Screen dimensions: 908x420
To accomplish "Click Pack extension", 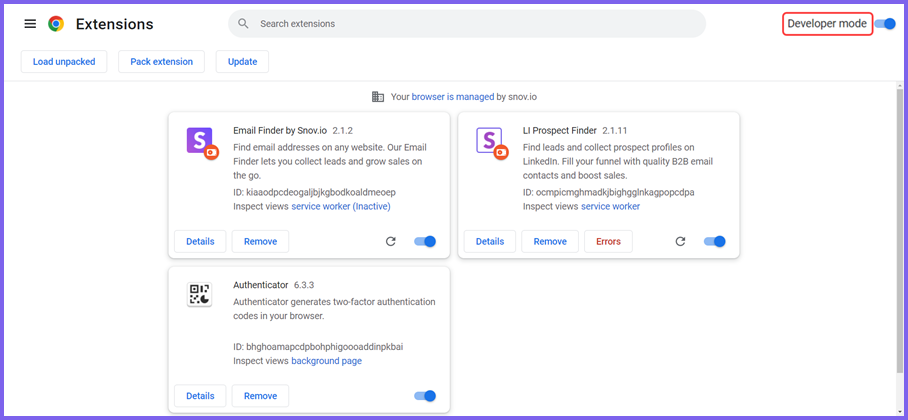I will (x=162, y=61).
